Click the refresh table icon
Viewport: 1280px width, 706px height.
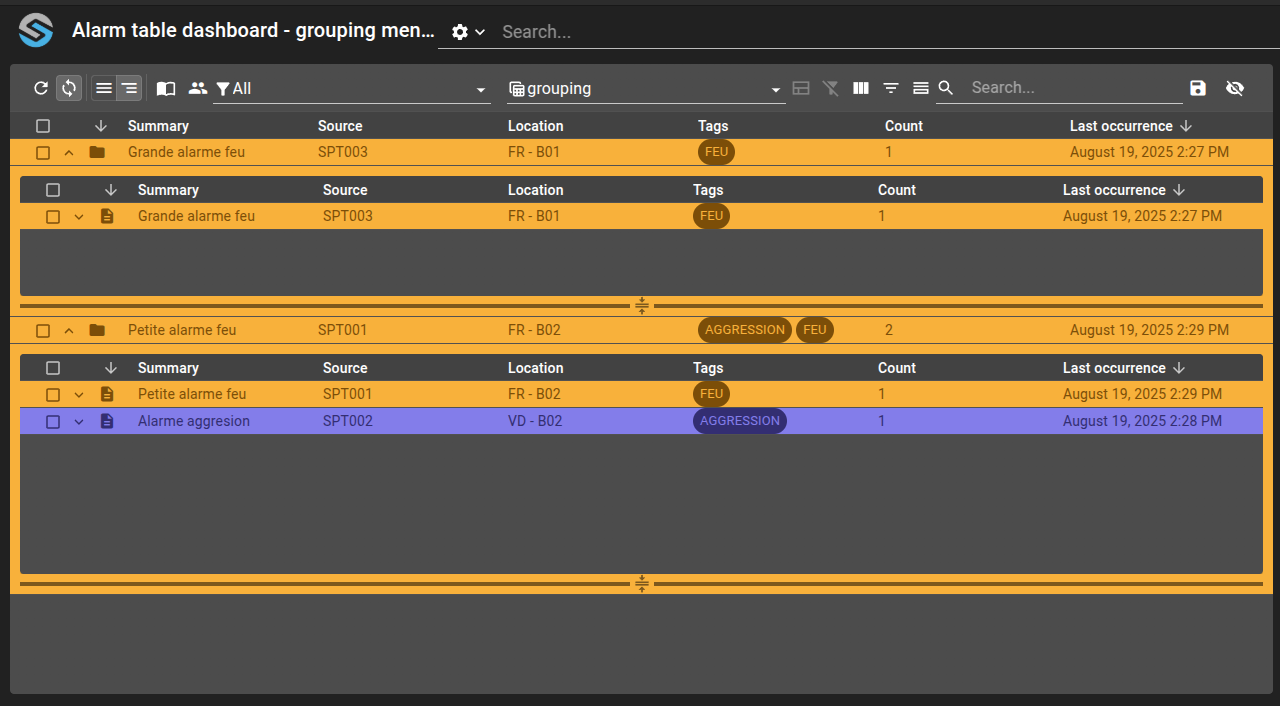coord(41,88)
